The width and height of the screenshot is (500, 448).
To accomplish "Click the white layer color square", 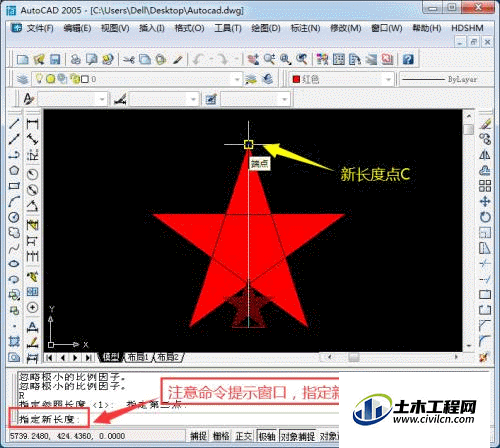I will (85, 79).
